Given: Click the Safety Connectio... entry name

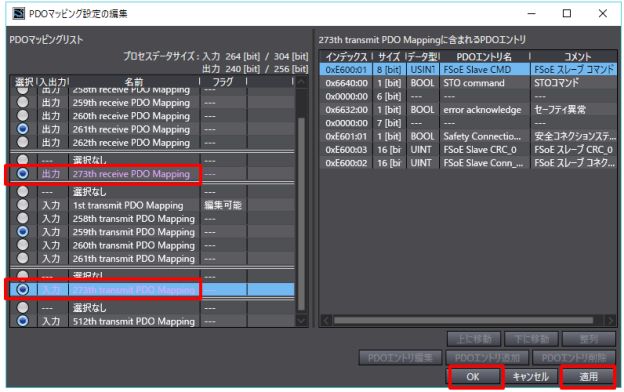Looking at the screenshot, I should [482, 136].
